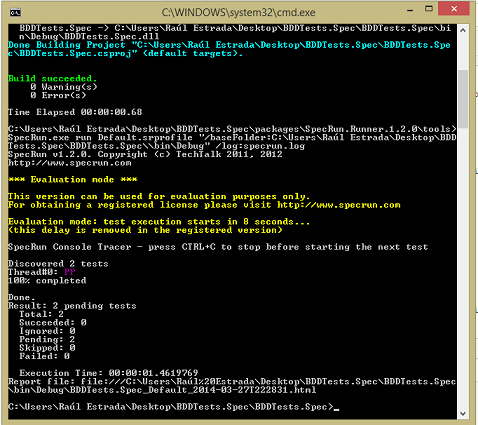478x425 pixels.
Task: Close the cmd.exe window
Action: (x=454, y=9)
